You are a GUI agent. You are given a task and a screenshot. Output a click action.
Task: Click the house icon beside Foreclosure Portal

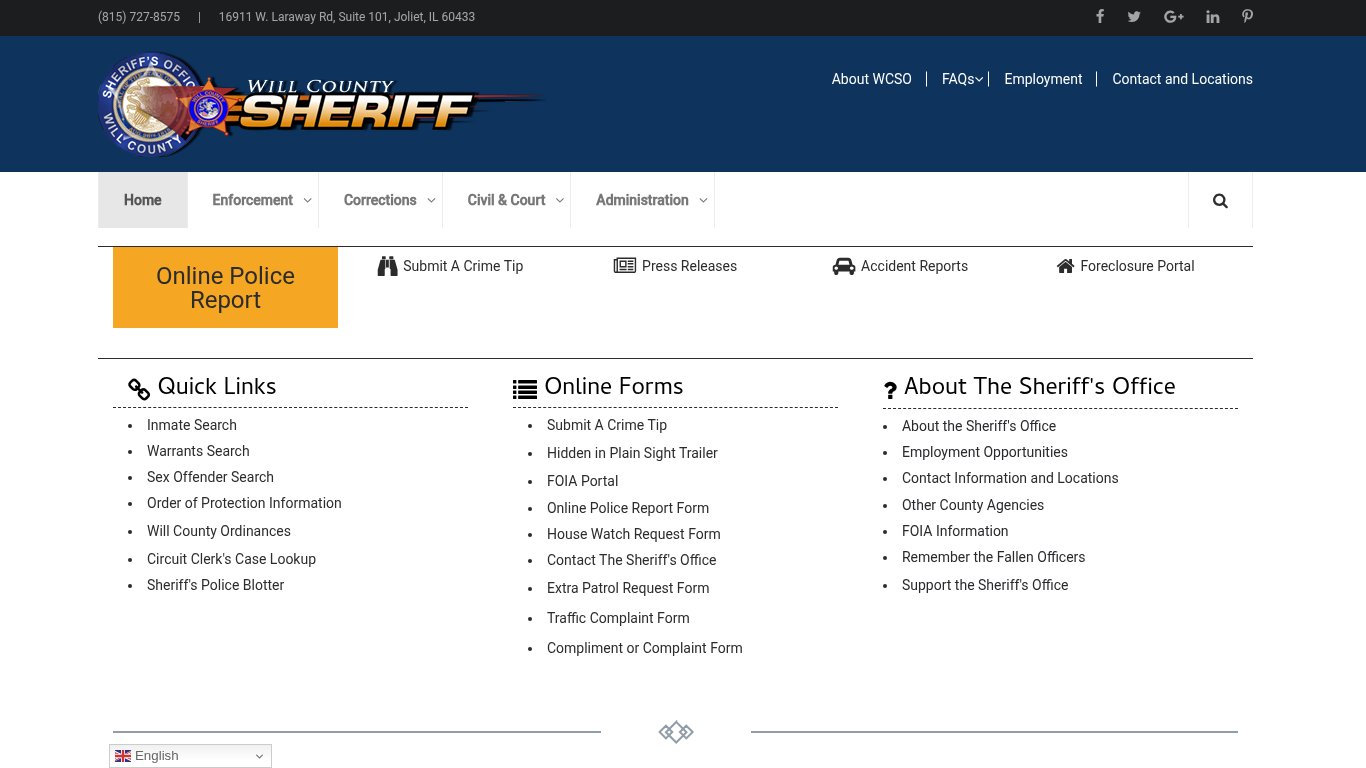click(1065, 266)
